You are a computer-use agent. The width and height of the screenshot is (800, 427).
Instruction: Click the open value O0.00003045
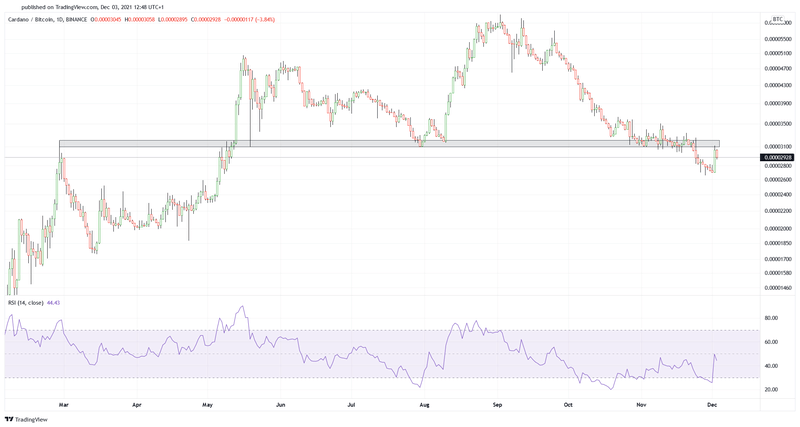click(107, 20)
